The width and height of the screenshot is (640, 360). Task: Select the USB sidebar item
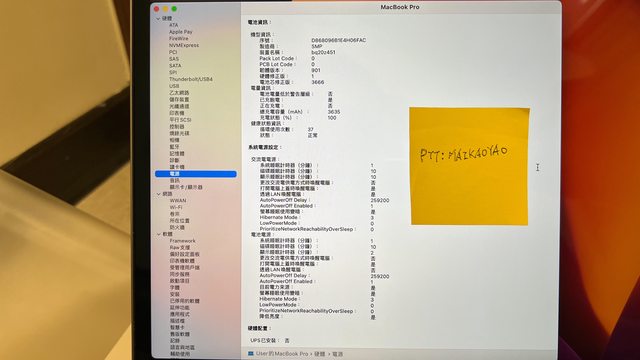174,86
